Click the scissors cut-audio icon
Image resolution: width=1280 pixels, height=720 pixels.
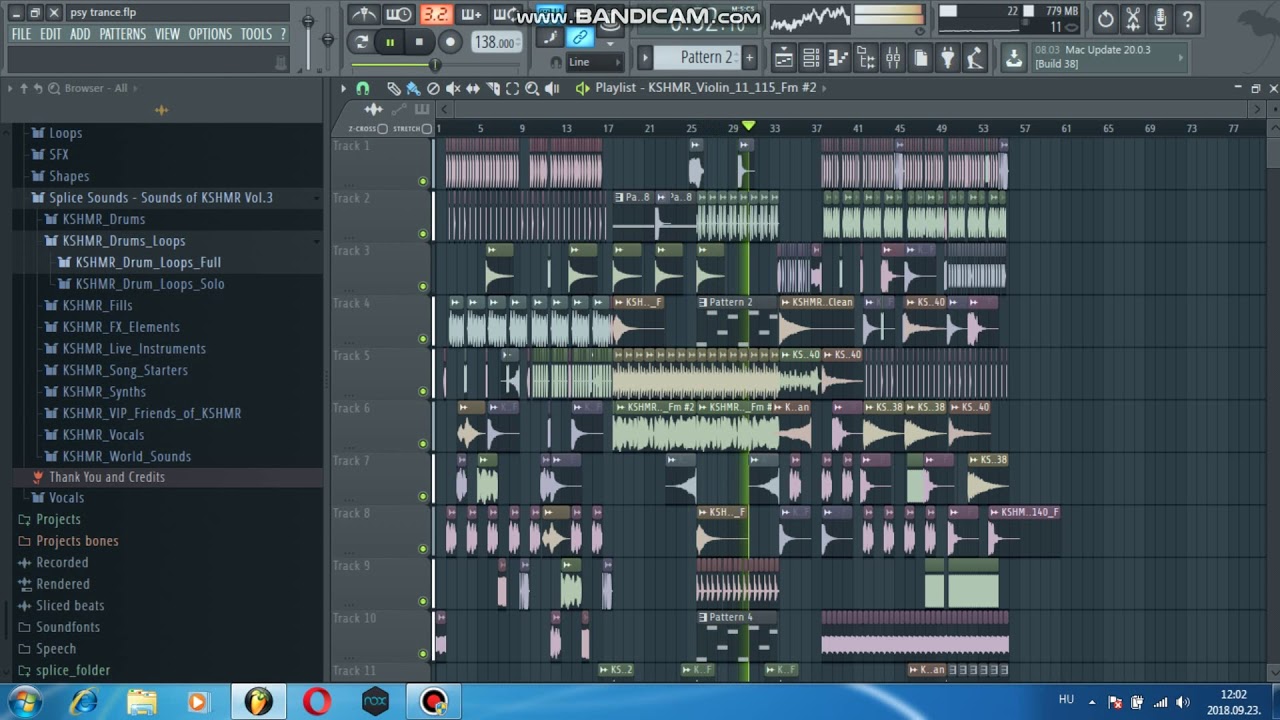[1133, 18]
